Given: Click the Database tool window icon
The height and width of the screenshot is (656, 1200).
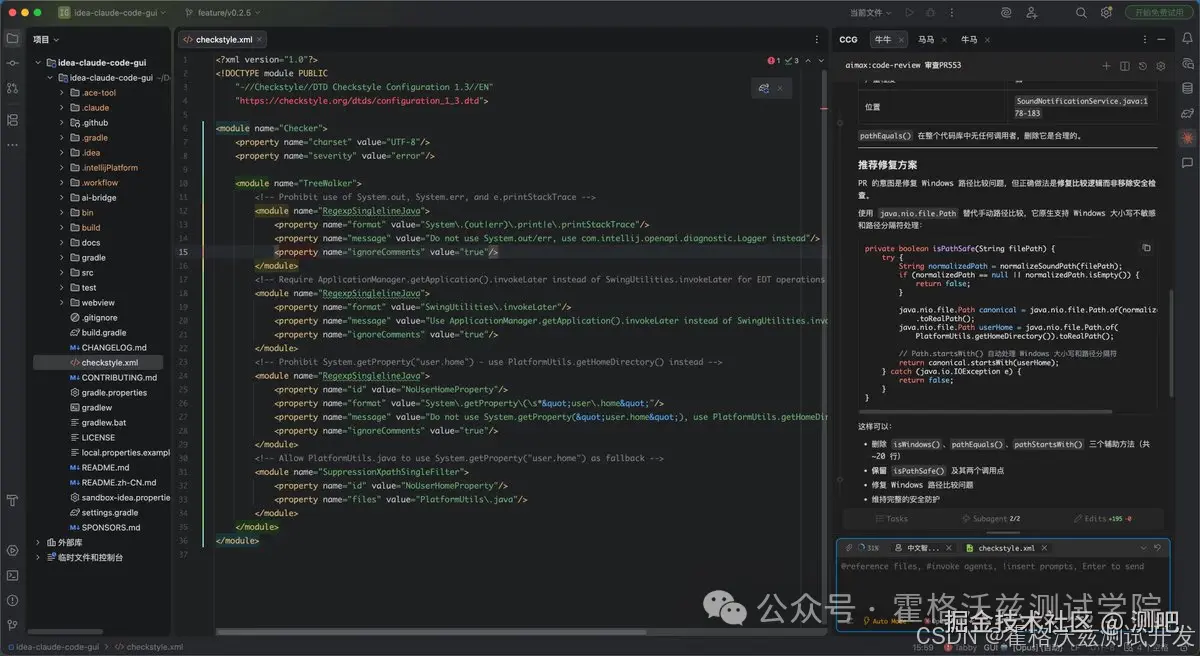Looking at the screenshot, I should [1187, 88].
